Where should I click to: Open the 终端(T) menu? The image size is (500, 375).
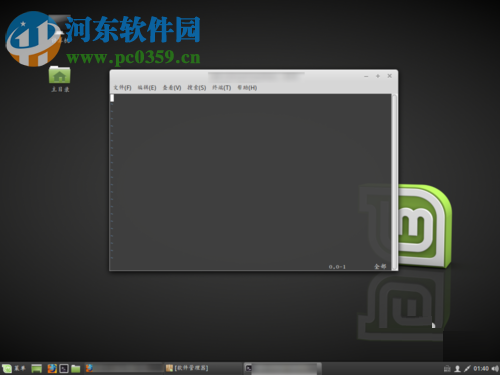pos(222,88)
